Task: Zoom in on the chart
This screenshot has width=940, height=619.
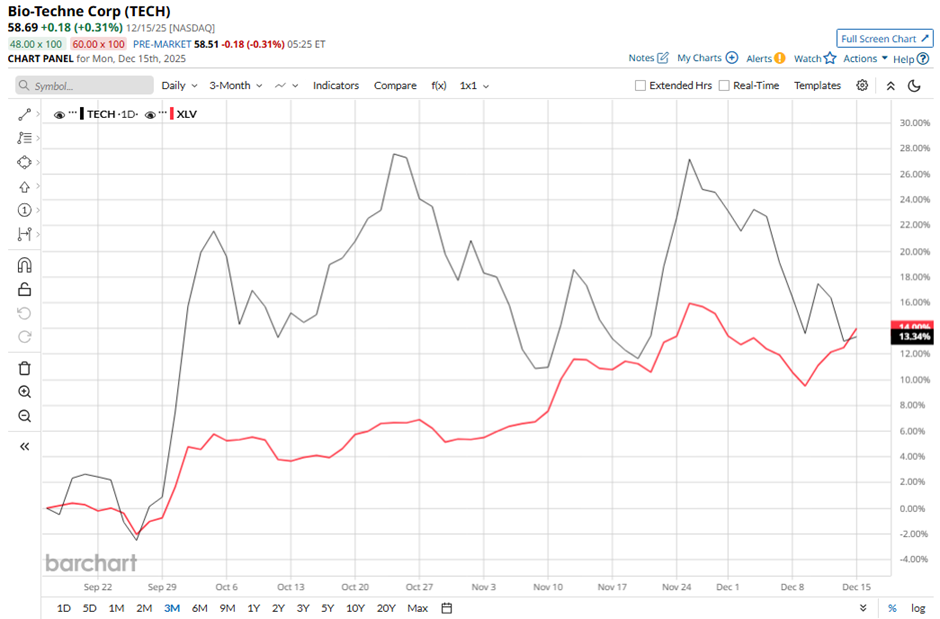Action: click(25, 392)
